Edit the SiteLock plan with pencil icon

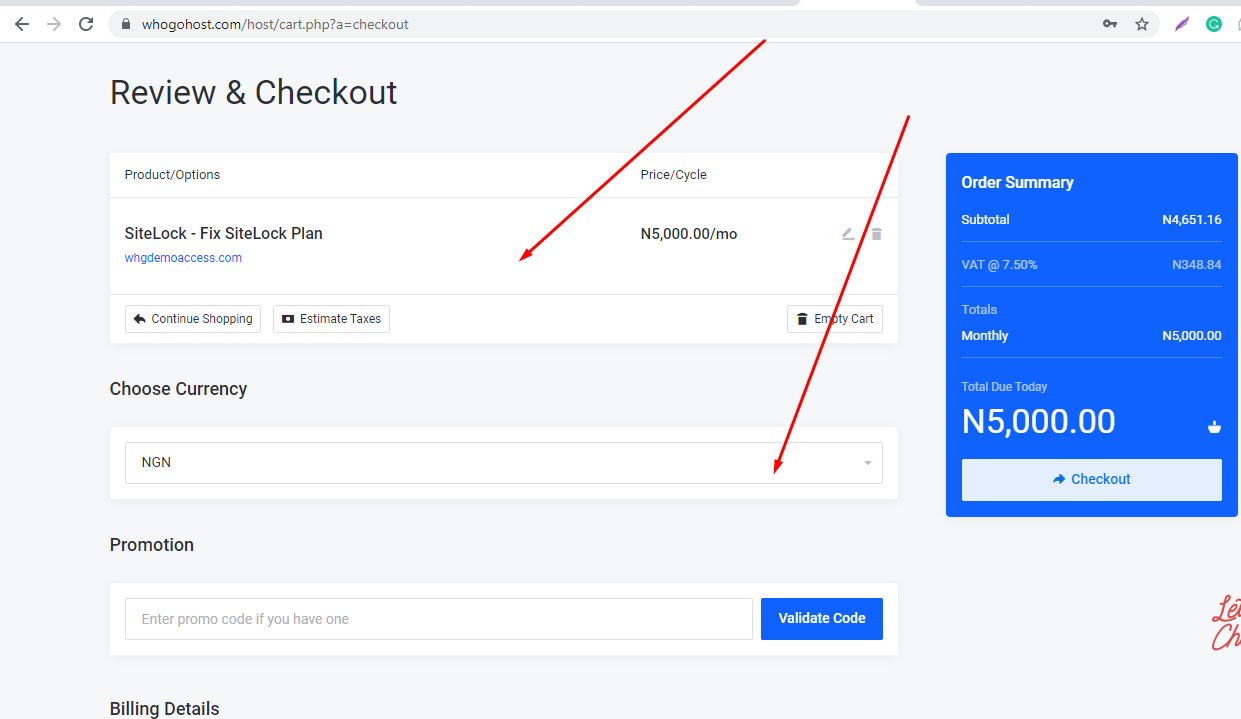(848, 234)
